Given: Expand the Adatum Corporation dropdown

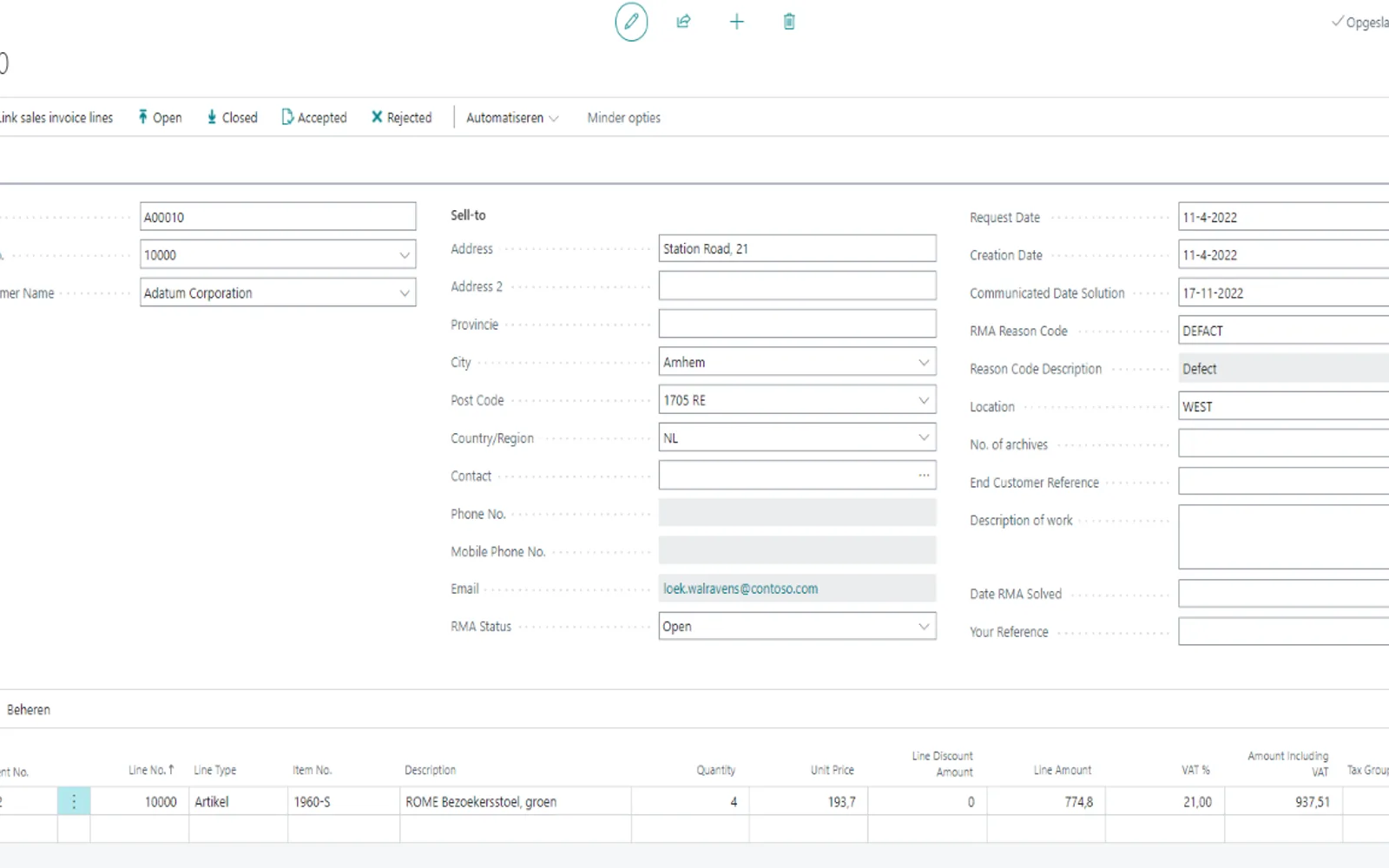Looking at the screenshot, I should (404, 293).
